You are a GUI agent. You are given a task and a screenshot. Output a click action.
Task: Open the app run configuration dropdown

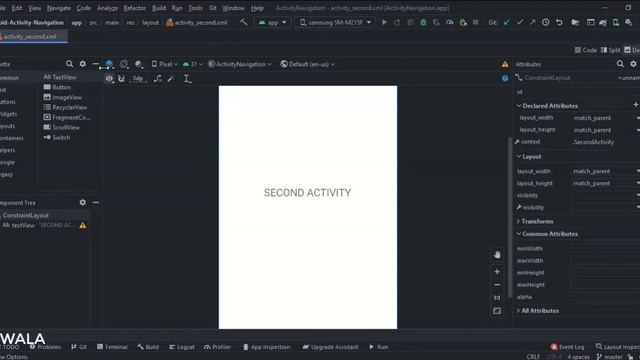point(273,22)
